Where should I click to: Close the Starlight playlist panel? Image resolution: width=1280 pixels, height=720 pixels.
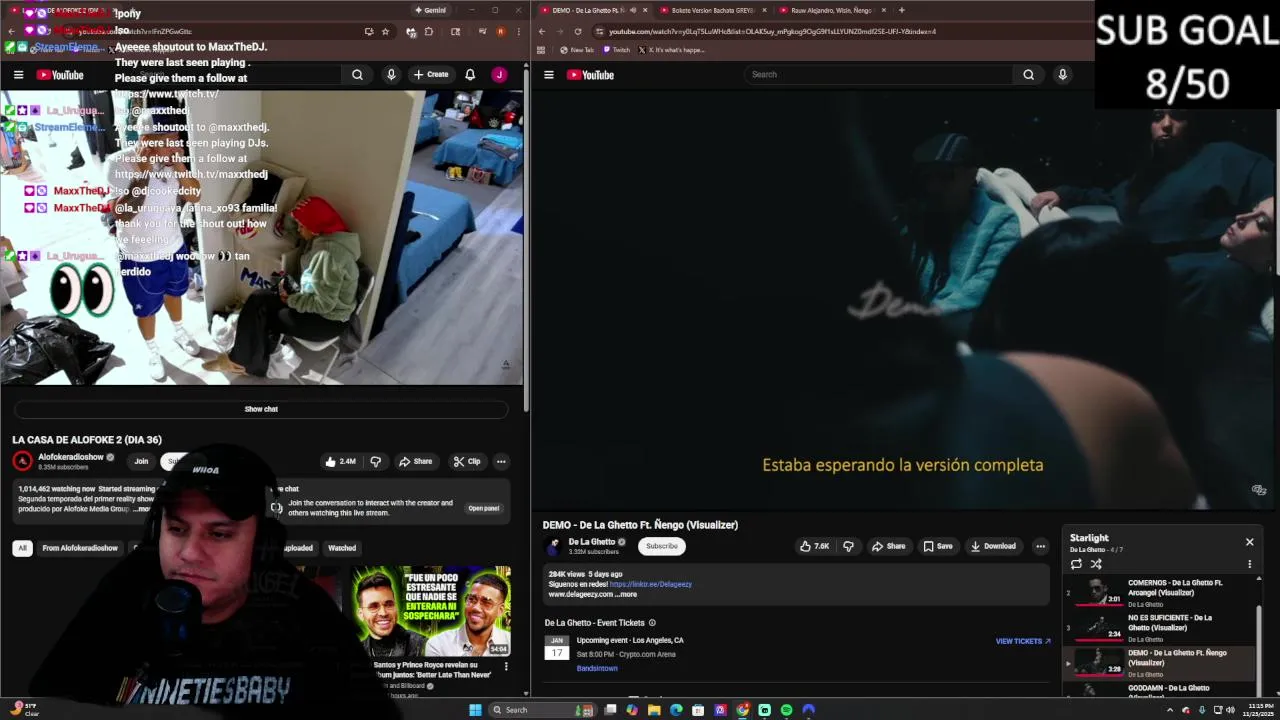[x=1249, y=542]
